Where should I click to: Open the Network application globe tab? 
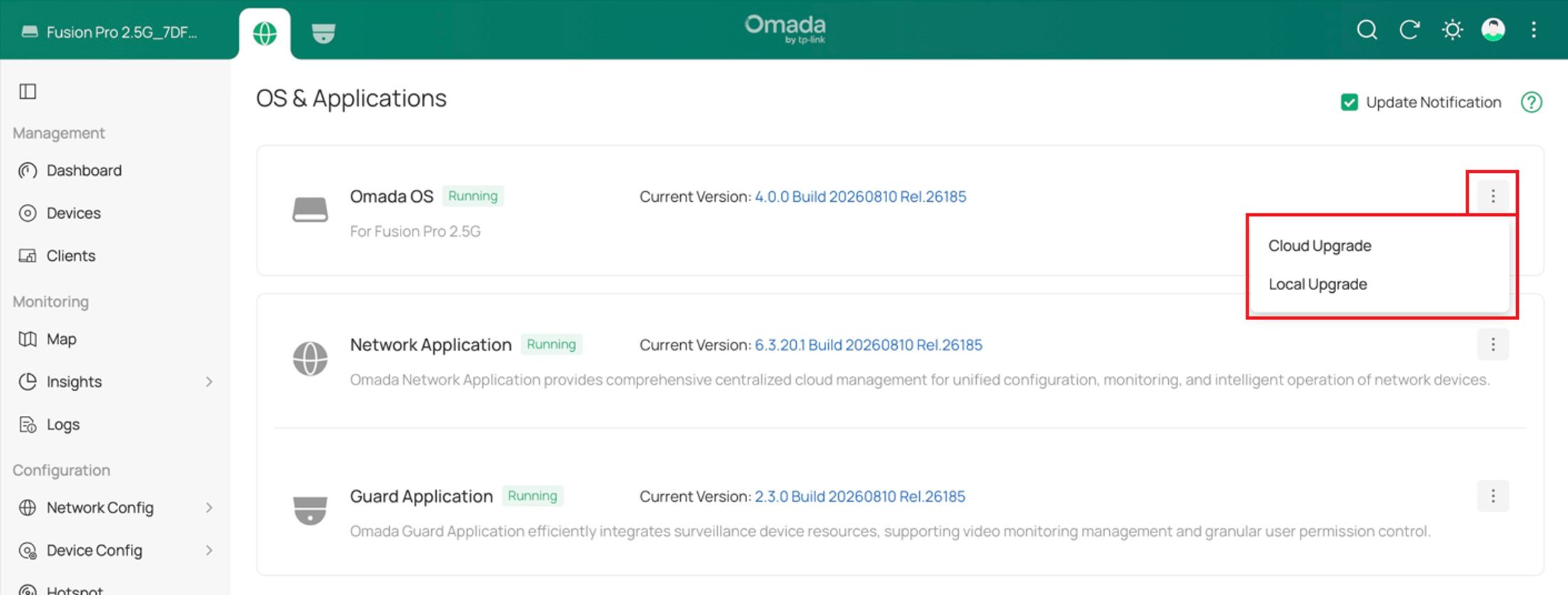coord(265,33)
